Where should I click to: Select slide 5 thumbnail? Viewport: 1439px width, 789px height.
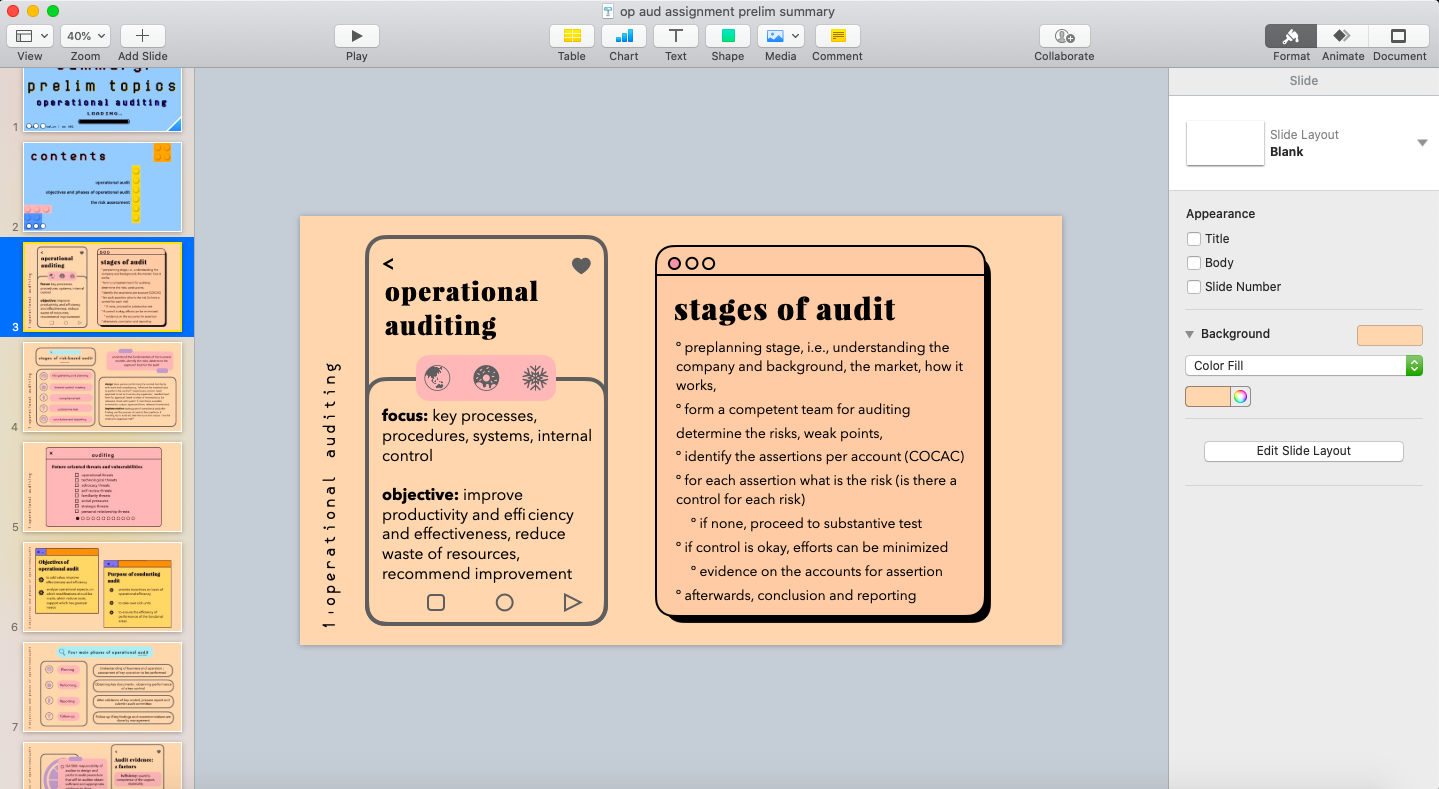pyautogui.click(x=103, y=487)
